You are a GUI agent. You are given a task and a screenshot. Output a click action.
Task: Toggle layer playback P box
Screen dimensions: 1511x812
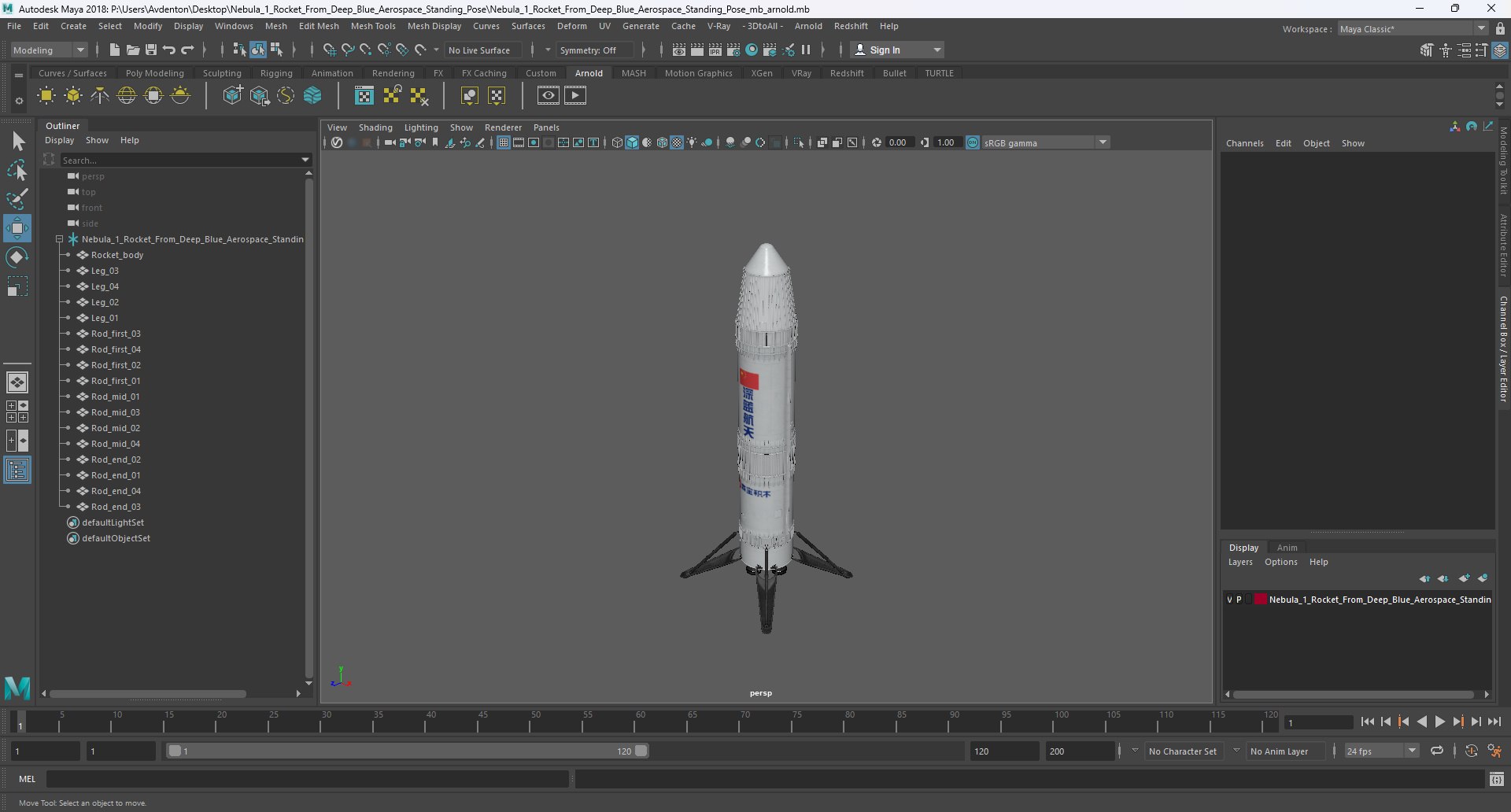click(x=1239, y=600)
